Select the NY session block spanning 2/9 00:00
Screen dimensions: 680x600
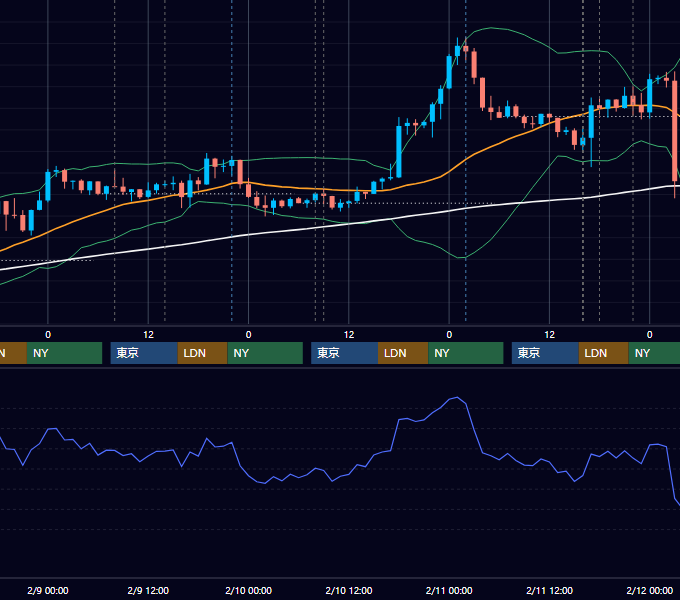point(64,353)
